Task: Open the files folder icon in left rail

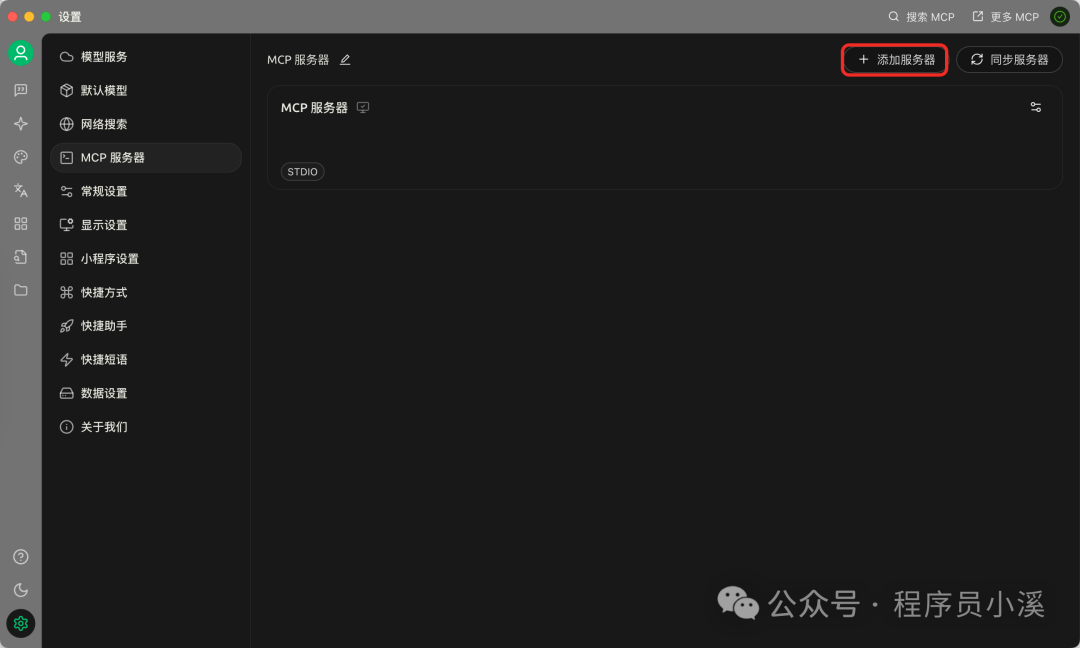Action: (21, 290)
